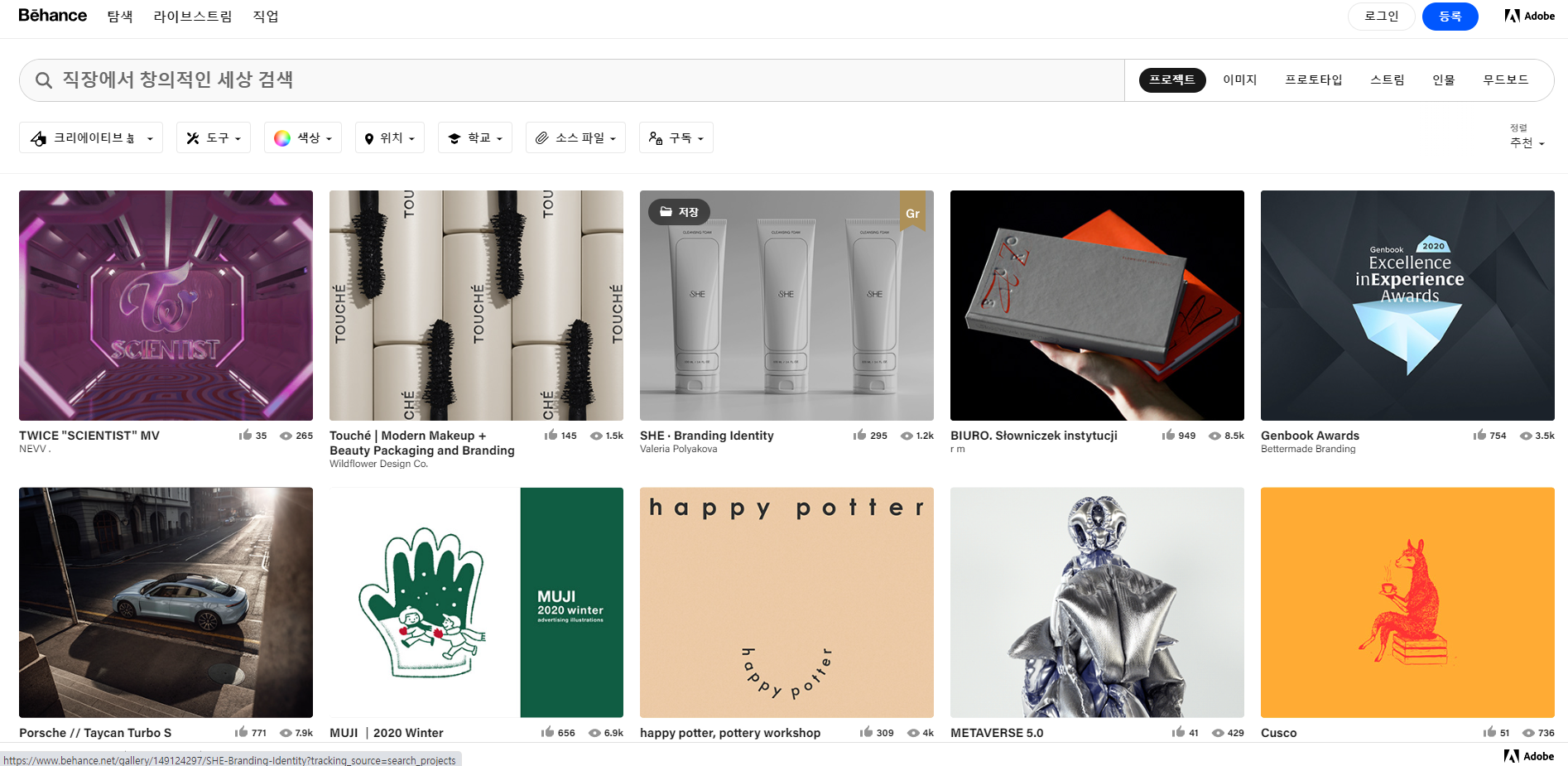Click the like icon on Genbook Awards

(x=1479, y=435)
